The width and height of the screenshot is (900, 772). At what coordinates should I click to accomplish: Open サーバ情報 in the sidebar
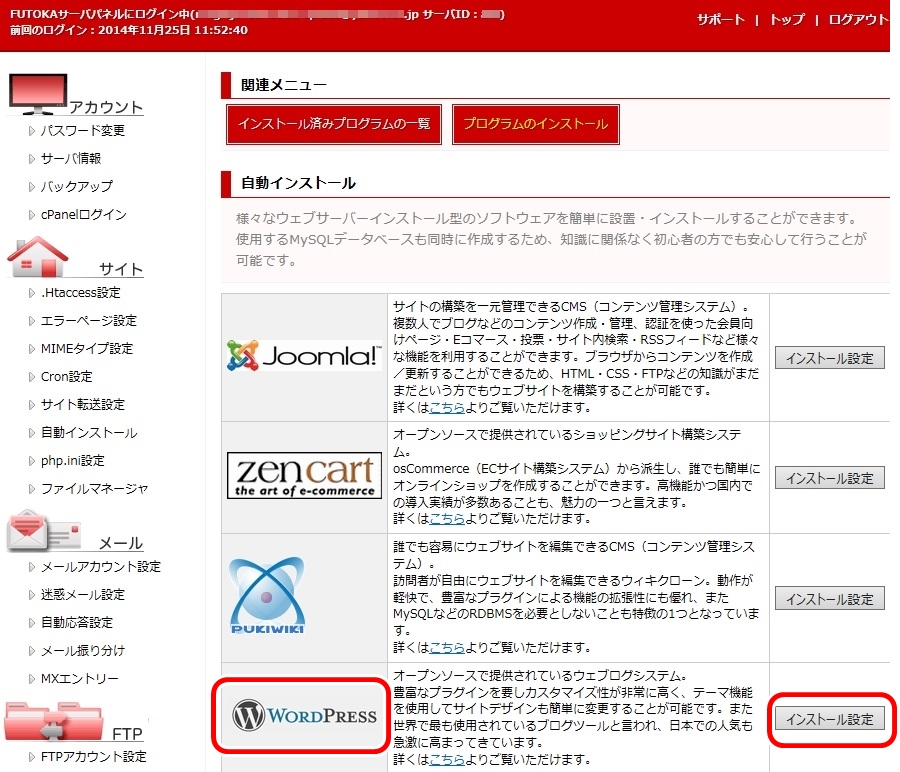71,158
